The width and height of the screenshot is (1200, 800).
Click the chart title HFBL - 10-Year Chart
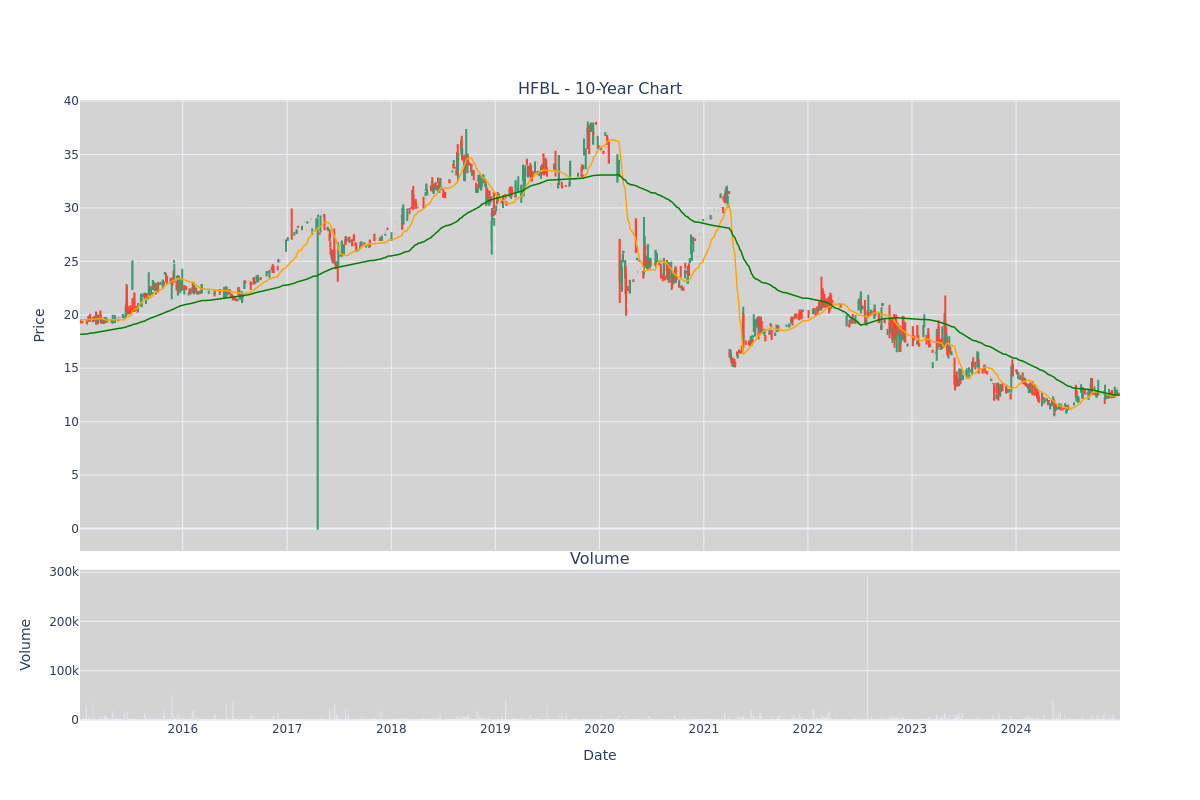point(600,89)
